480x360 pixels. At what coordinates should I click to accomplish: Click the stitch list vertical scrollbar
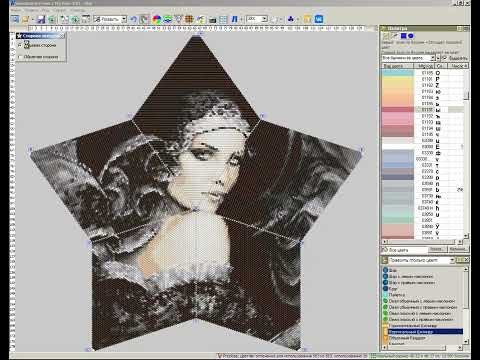pyautogui.click(x=466, y=307)
